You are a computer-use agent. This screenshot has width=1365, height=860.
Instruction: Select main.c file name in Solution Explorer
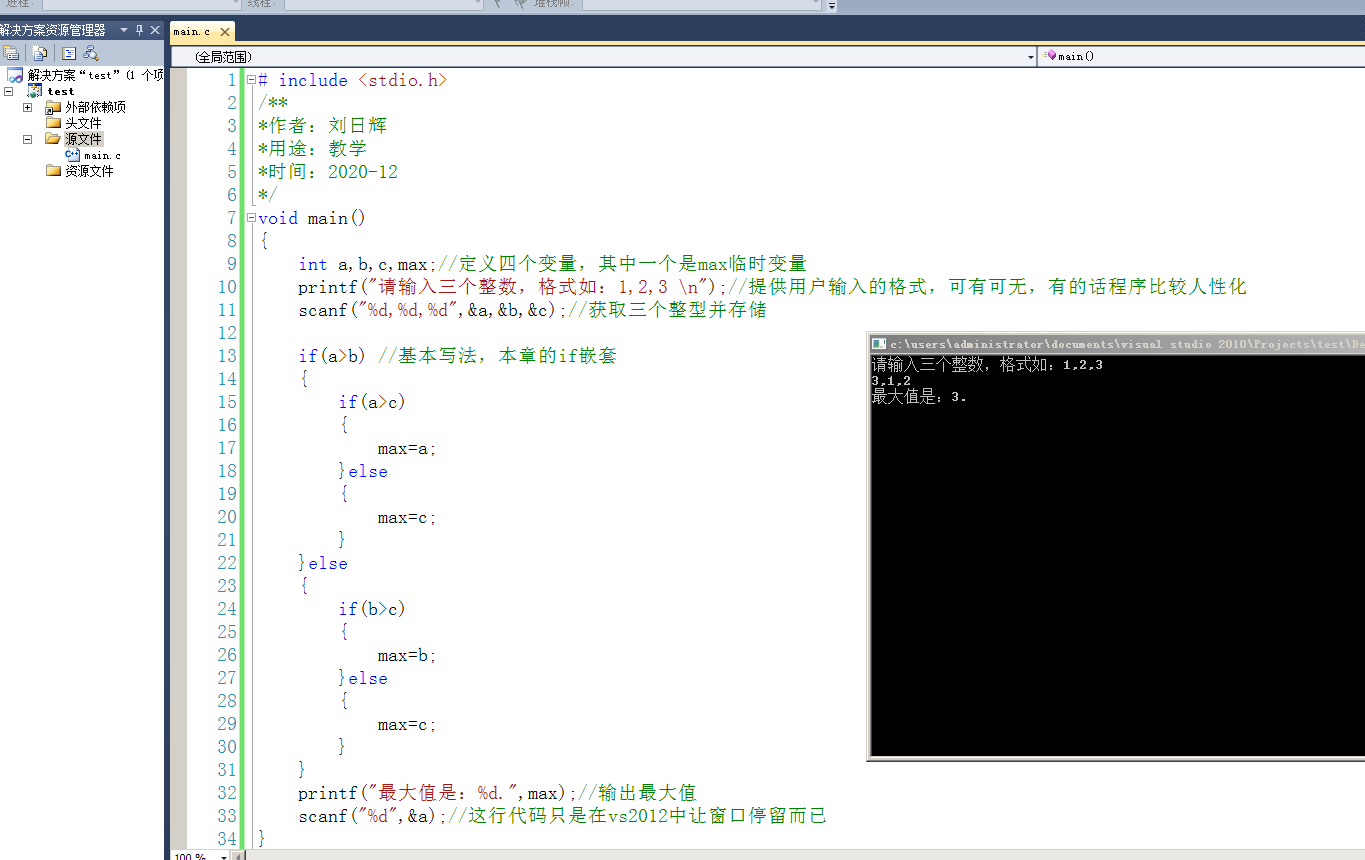pos(103,155)
